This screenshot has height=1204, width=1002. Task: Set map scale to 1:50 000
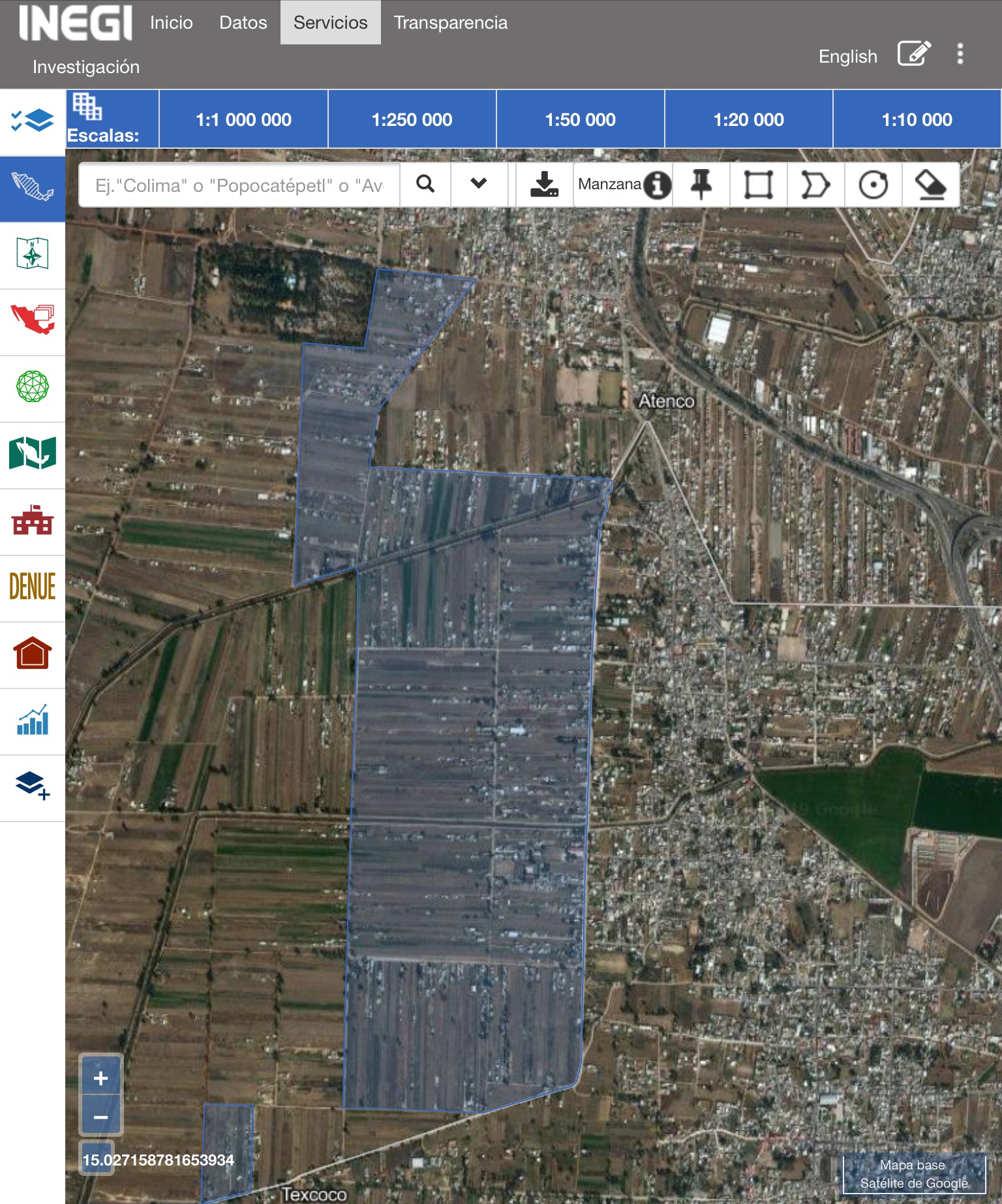click(580, 120)
